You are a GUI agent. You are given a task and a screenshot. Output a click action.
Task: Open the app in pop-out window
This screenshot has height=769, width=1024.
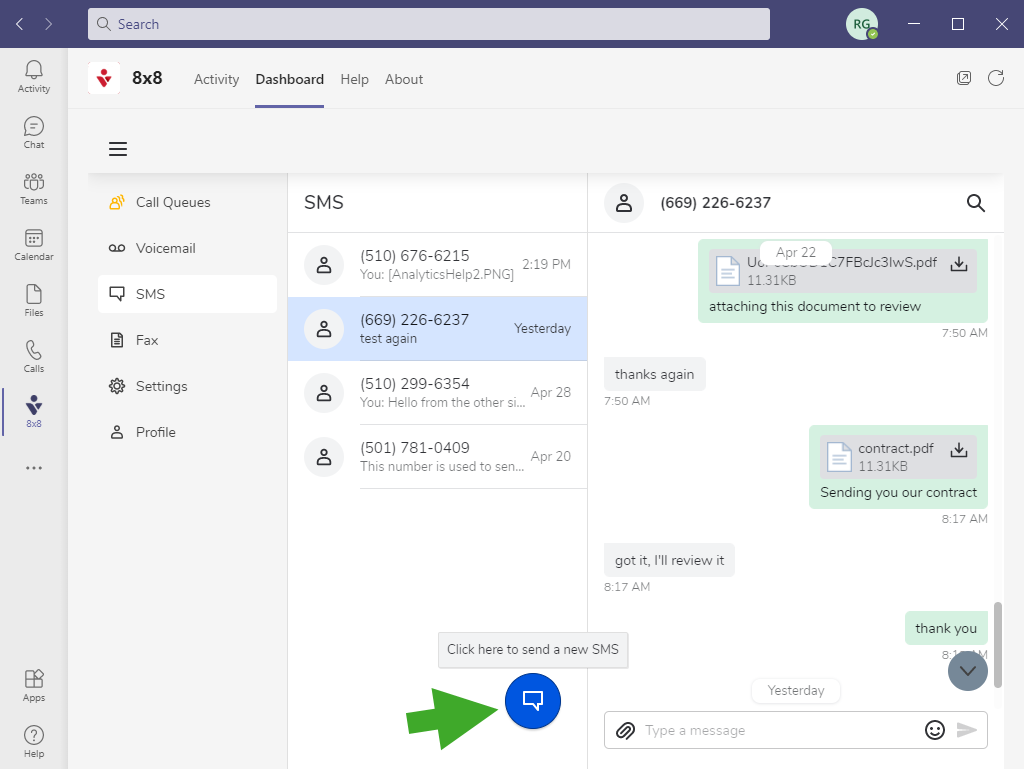pyautogui.click(x=964, y=78)
